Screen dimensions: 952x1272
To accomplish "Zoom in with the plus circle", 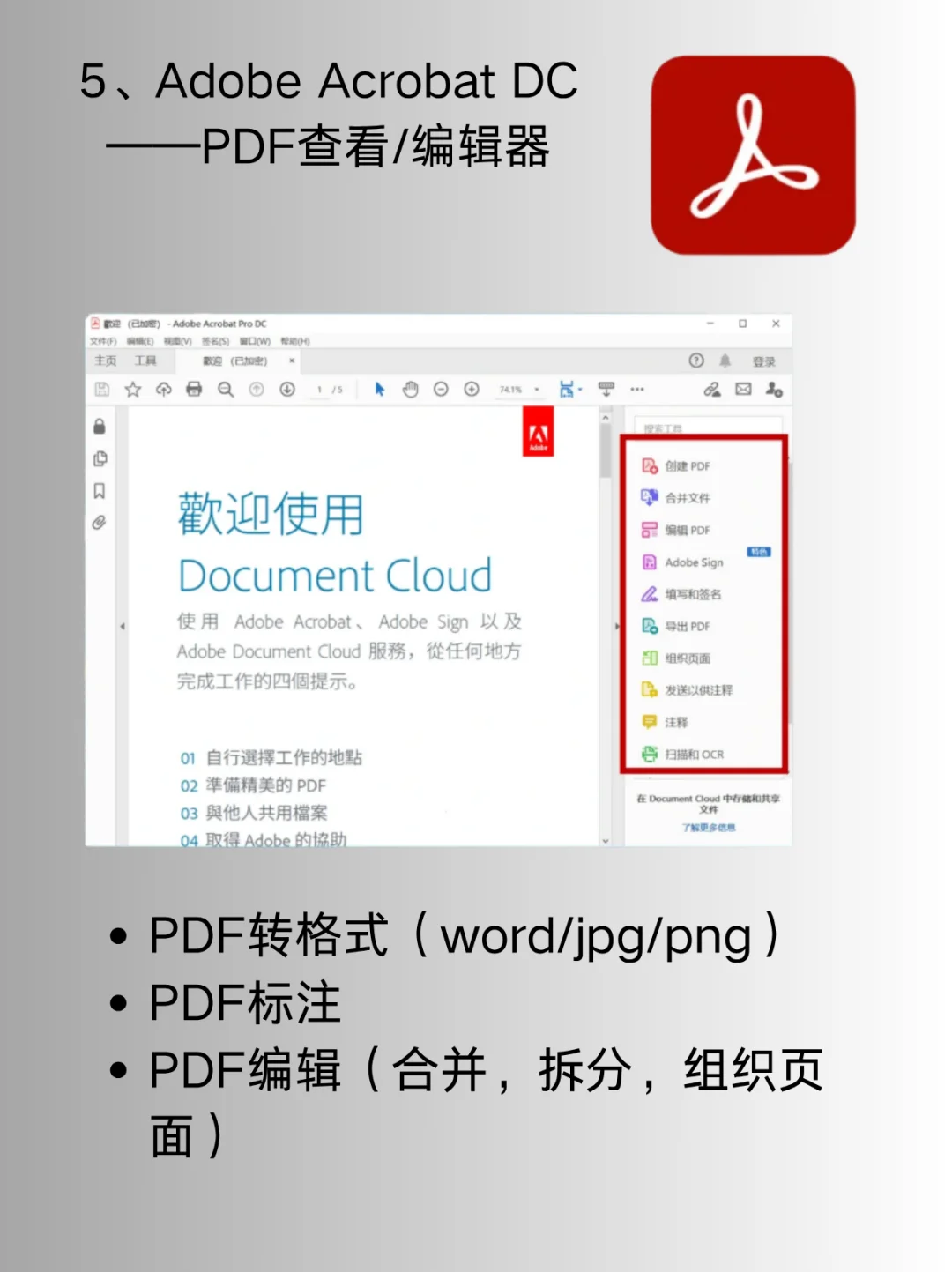I will click(472, 389).
